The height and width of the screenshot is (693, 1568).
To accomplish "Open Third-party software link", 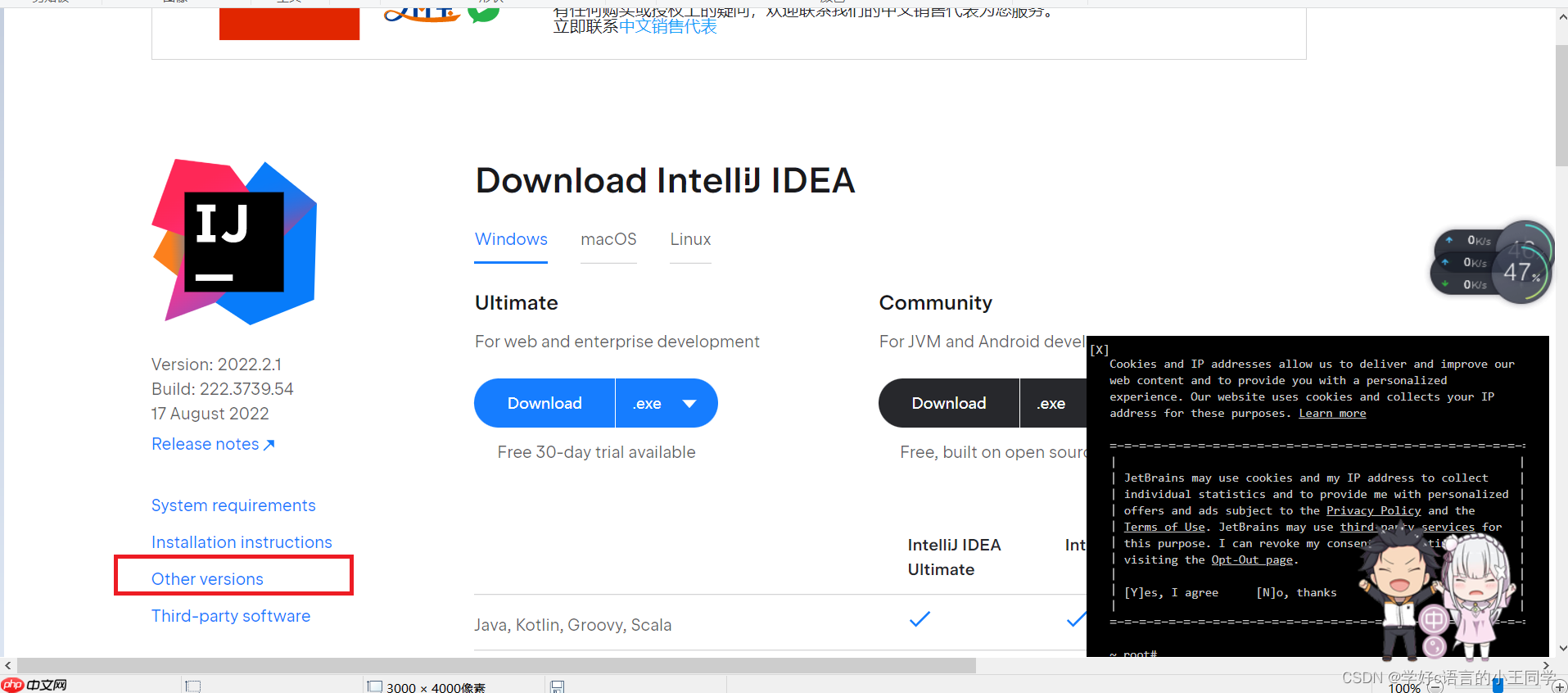I will 231,616.
